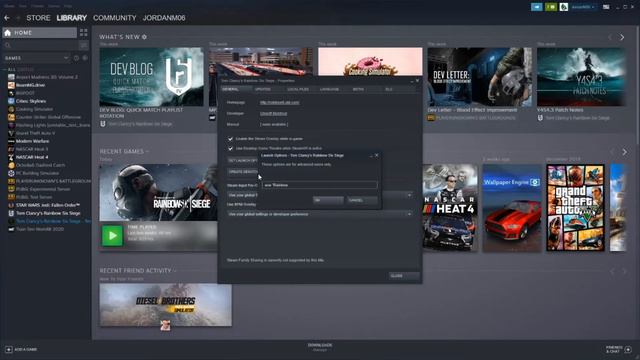640x360 pixels.
Task: Open the BPM overlay global settings dropdown
Action: [320, 214]
